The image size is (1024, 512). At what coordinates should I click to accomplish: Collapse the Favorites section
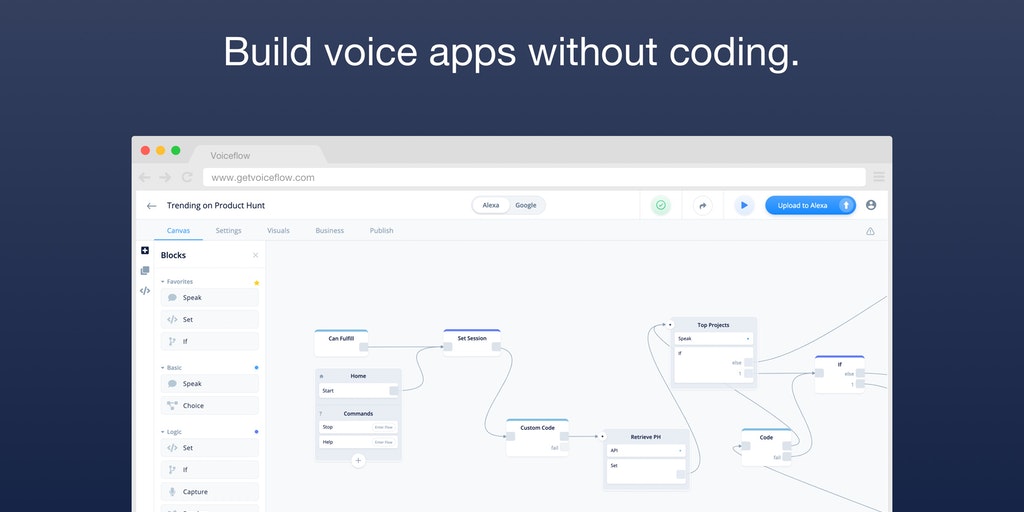pyautogui.click(x=177, y=281)
